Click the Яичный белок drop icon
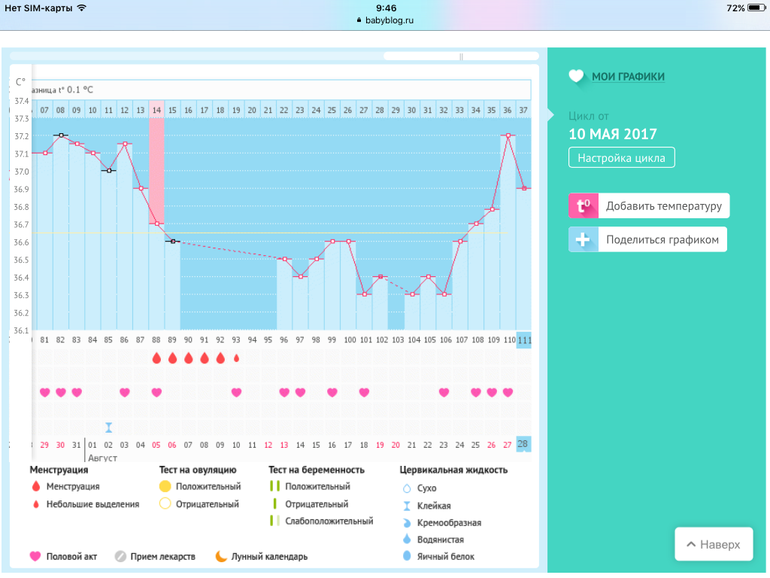Screen dimensions: 770x578 [405, 556]
